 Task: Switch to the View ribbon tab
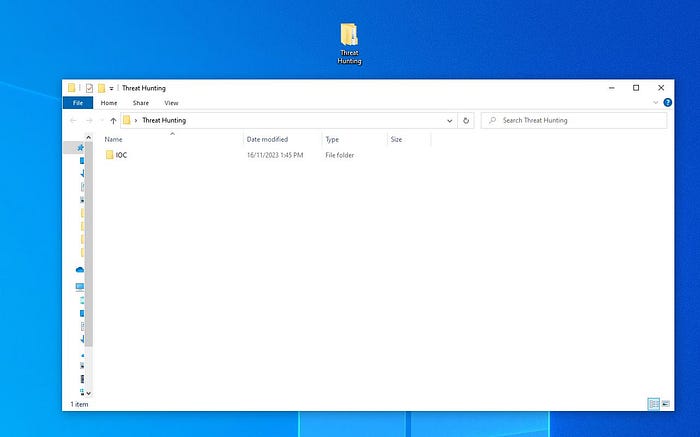point(171,103)
